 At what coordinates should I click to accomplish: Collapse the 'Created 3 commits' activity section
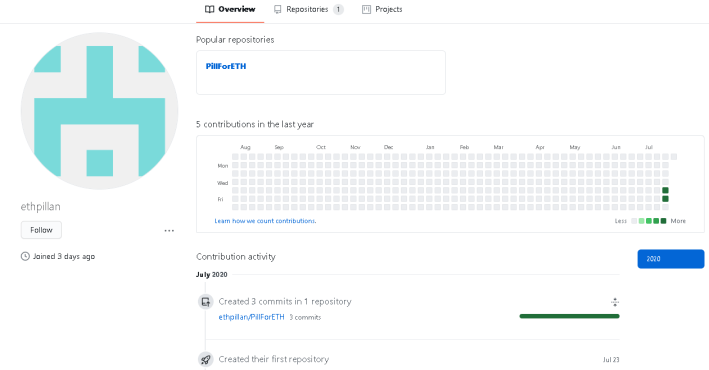click(x=615, y=302)
